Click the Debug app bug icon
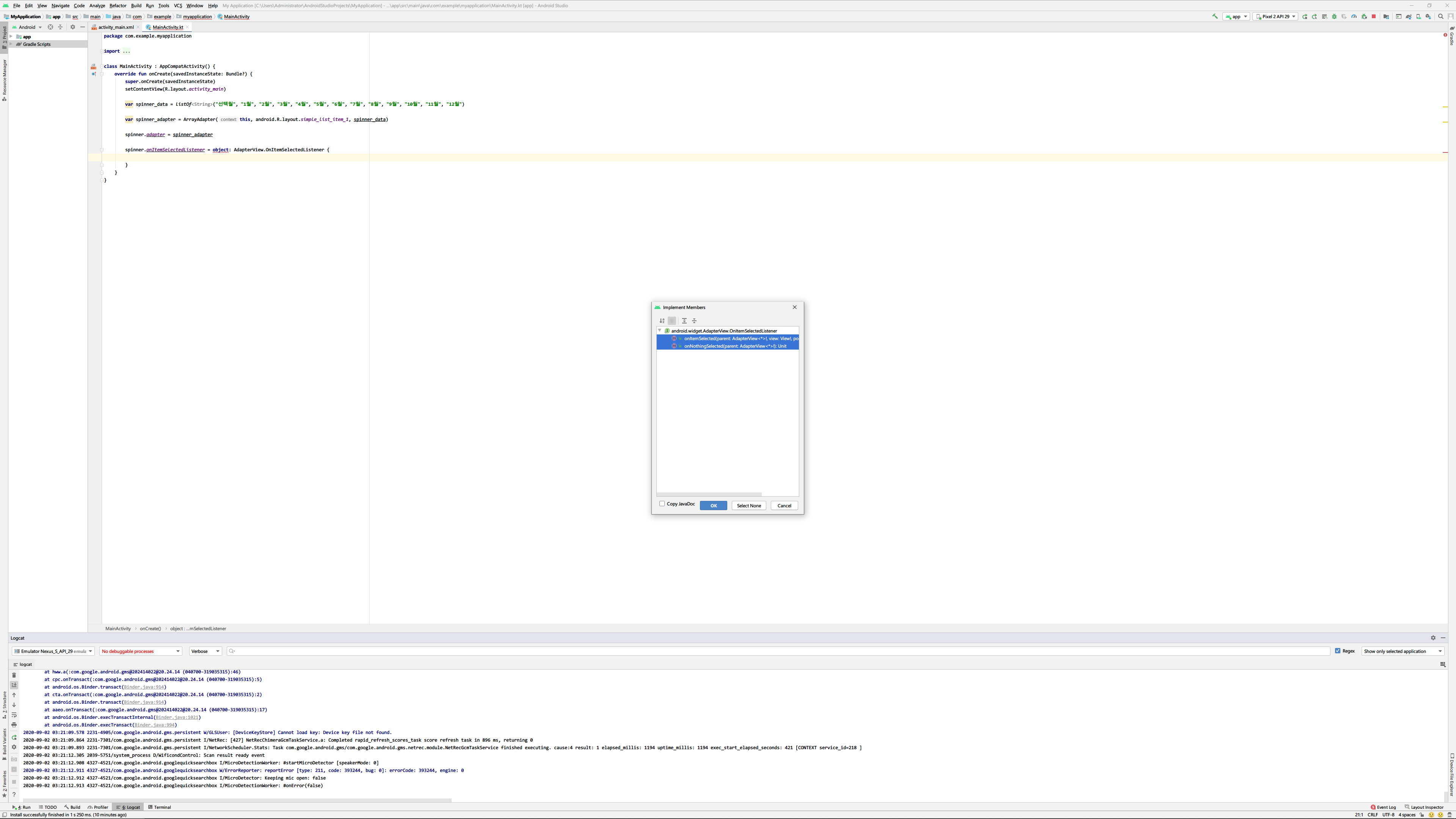 tap(1335, 17)
